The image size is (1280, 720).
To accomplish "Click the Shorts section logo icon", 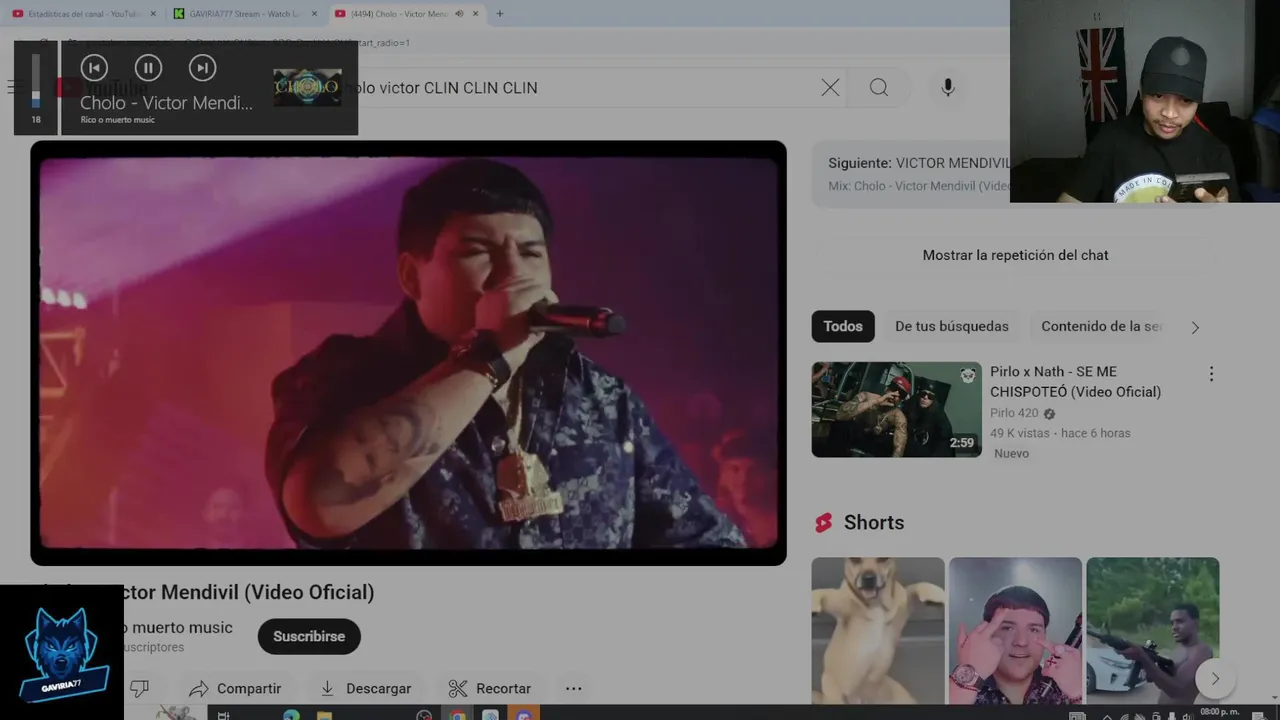I will [823, 523].
